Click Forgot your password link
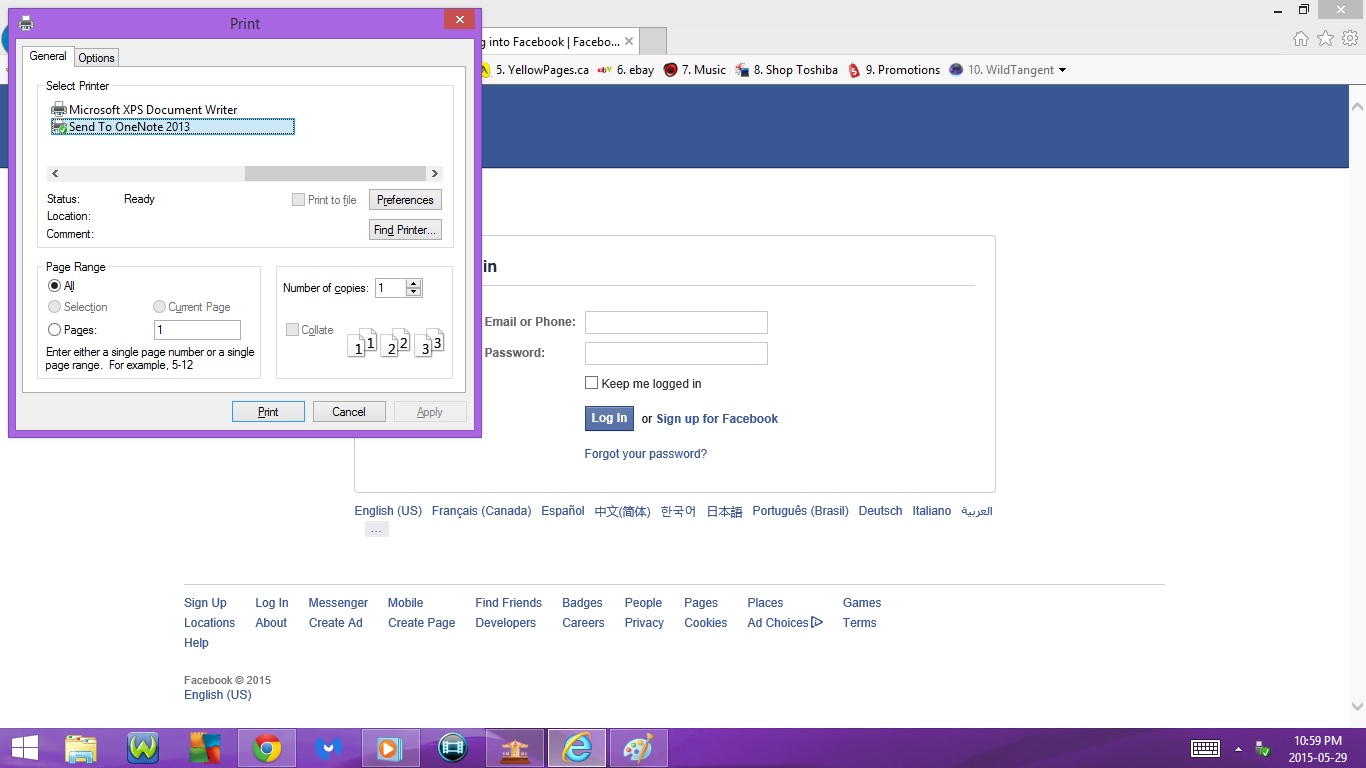This screenshot has width=1366, height=768. [x=646, y=454]
